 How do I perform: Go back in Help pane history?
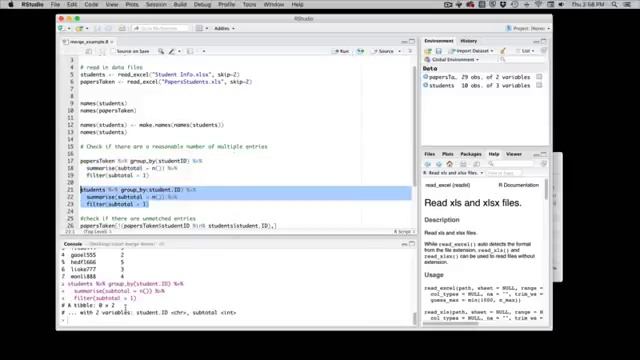428,164
